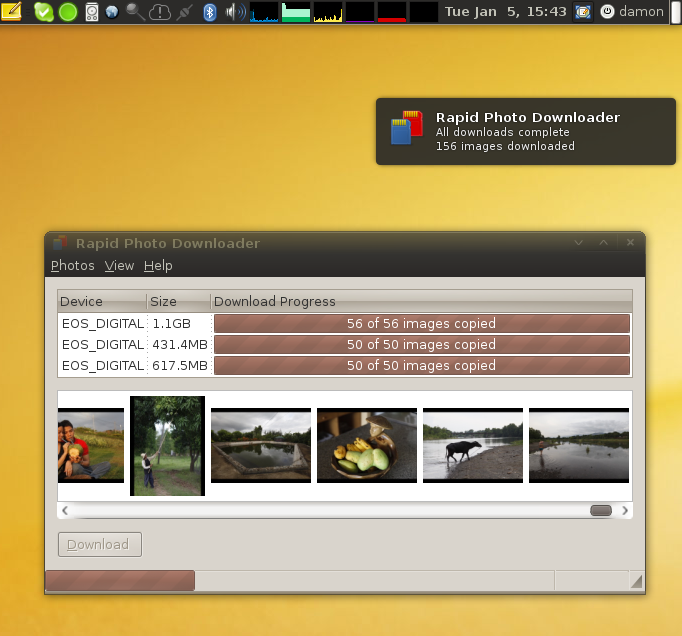Screen dimensions: 682x636
Task: Click the memory card icon in notification
Action: coord(406,128)
